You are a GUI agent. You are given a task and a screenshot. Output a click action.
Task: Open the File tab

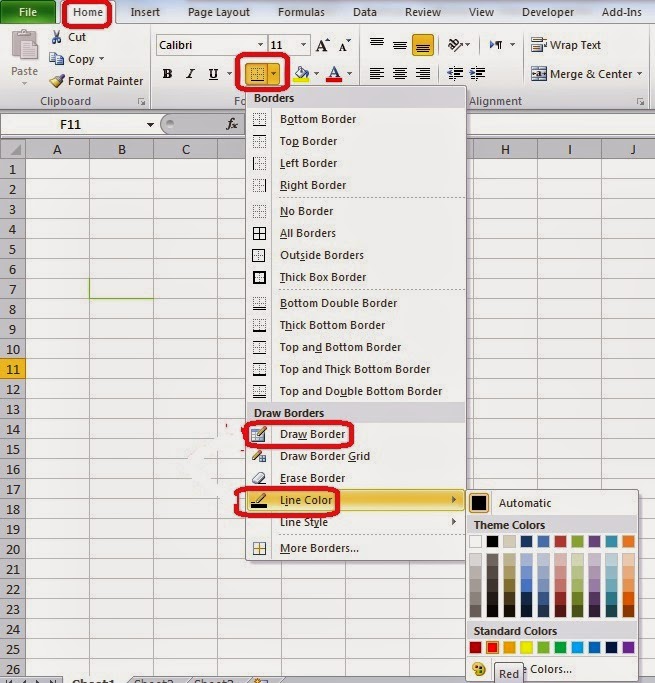[28, 12]
